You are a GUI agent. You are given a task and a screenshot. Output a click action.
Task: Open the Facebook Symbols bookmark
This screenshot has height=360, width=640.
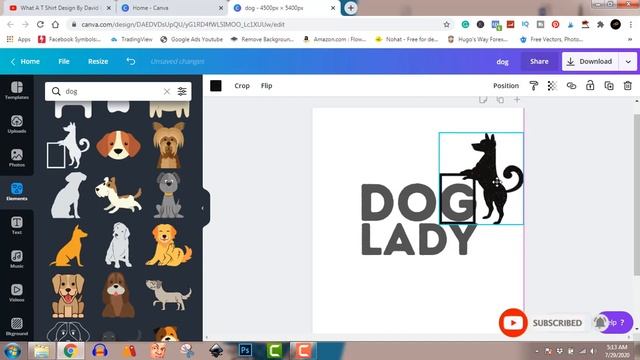click(69, 40)
